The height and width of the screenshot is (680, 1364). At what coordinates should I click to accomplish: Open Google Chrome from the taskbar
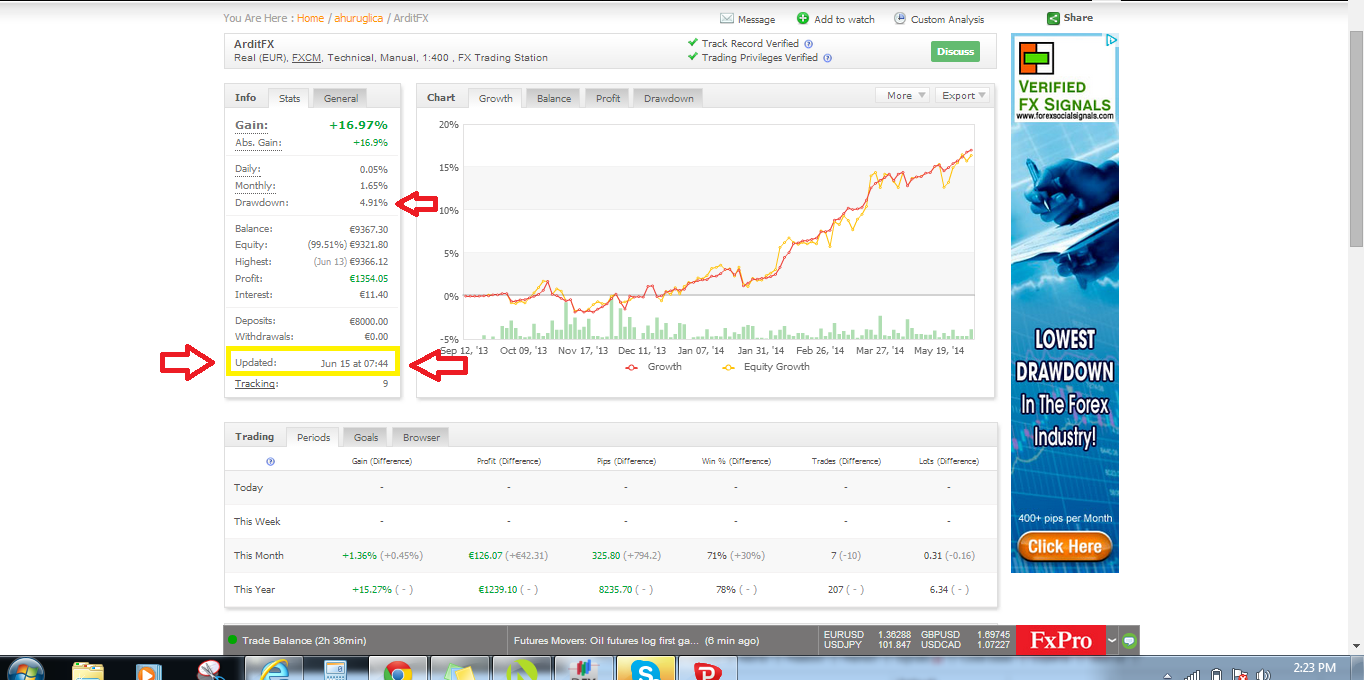point(397,668)
